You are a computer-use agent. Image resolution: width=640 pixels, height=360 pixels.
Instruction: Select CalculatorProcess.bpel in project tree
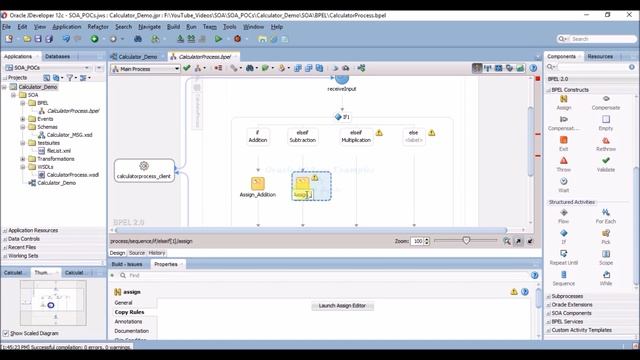73,111
